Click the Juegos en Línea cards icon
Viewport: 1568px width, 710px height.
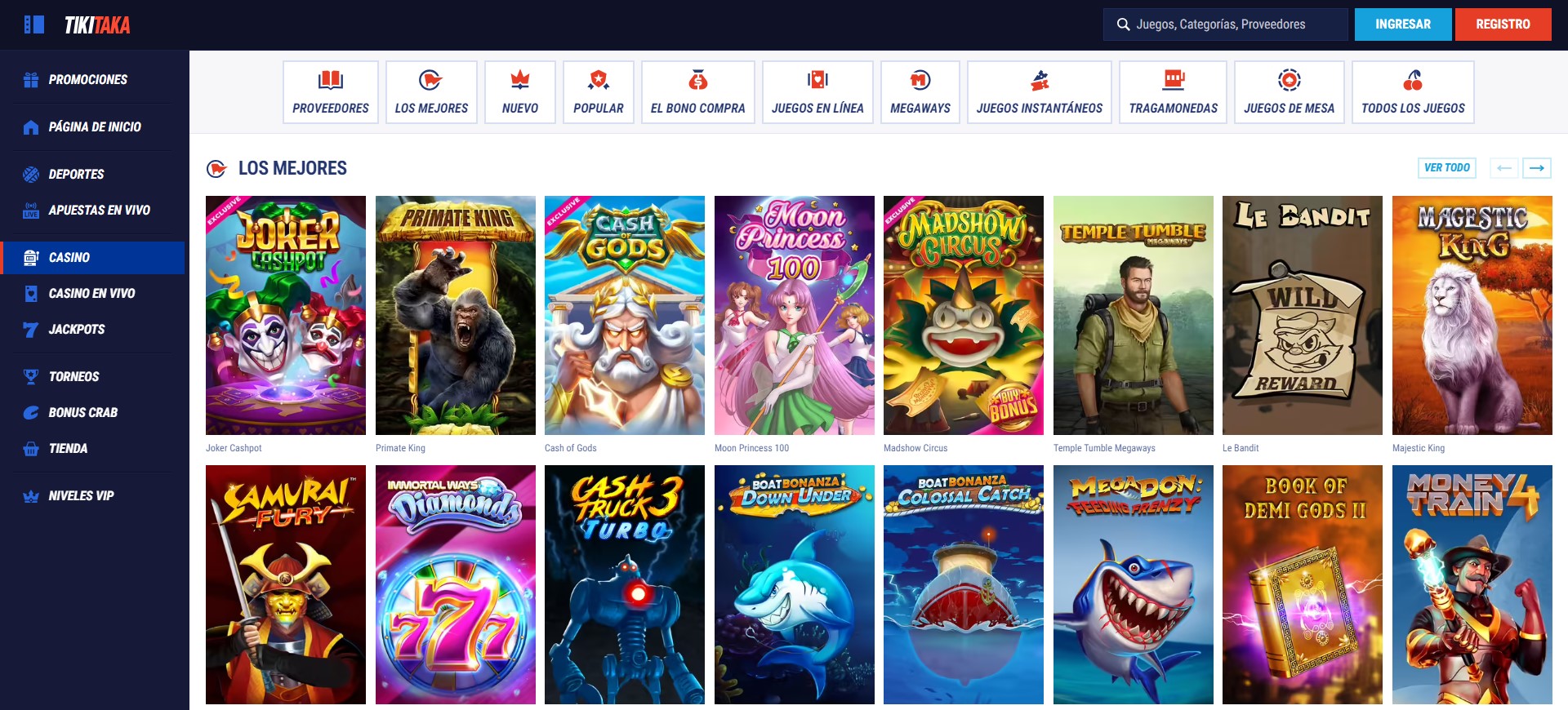point(817,80)
